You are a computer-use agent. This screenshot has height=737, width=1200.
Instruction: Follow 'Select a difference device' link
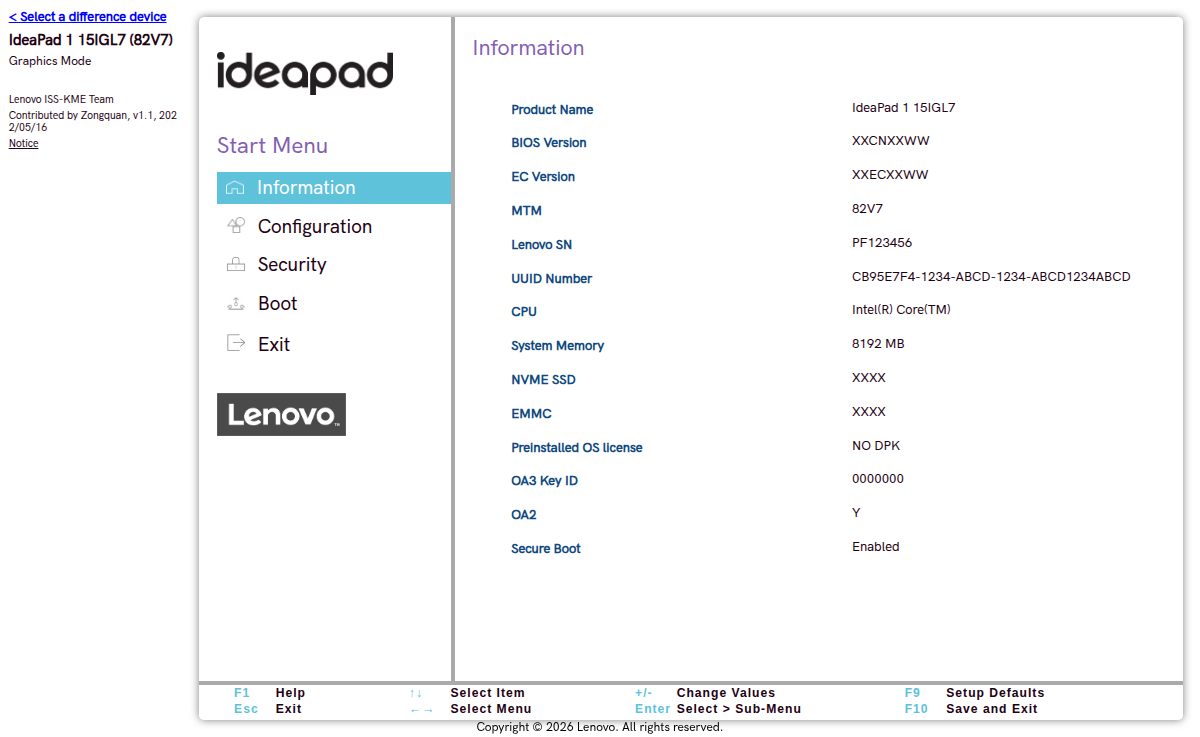coord(88,17)
